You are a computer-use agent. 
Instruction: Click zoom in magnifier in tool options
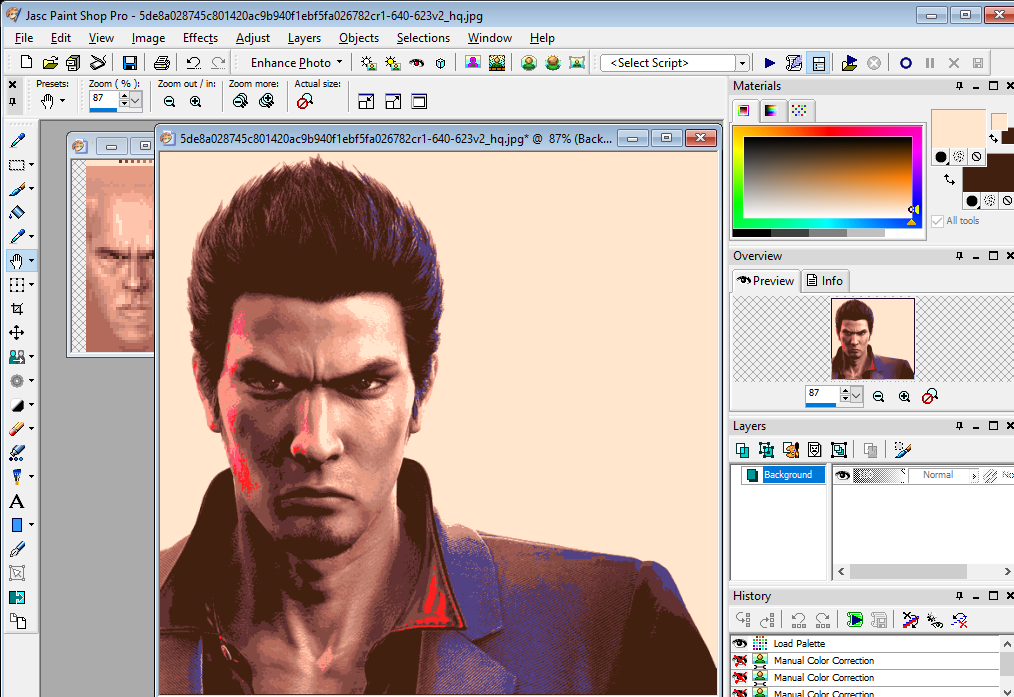coord(195,101)
